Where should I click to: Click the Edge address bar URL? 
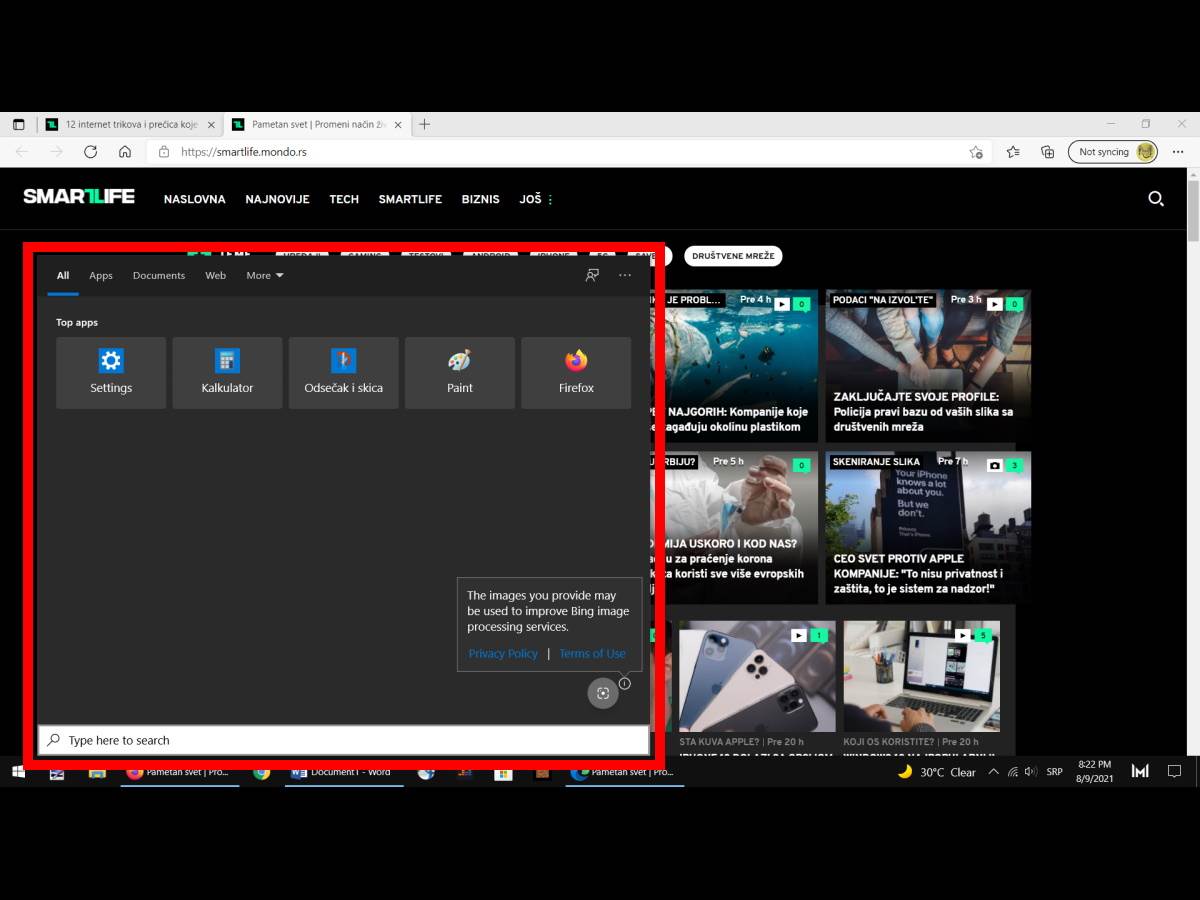click(244, 152)
